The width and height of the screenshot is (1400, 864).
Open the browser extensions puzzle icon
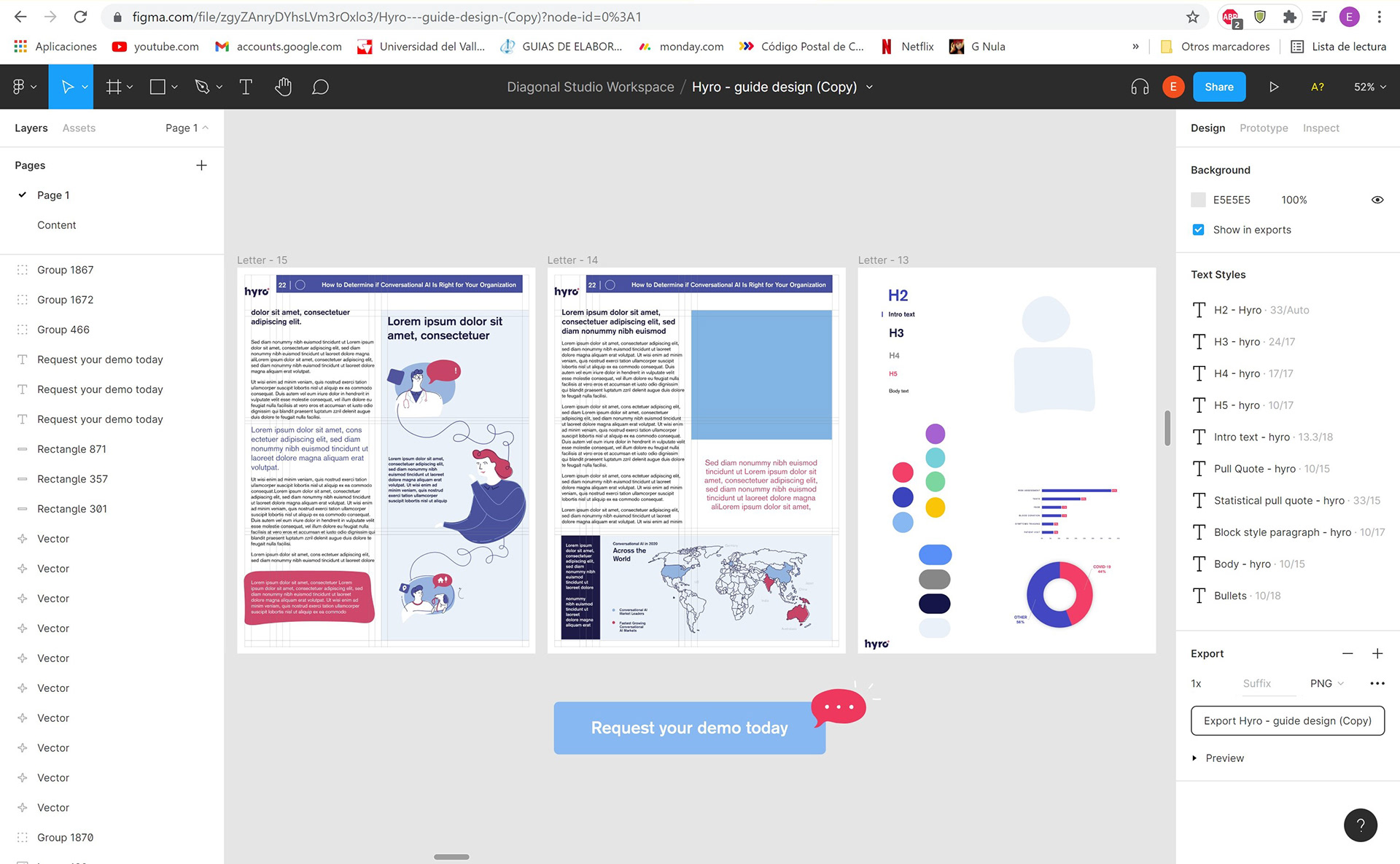[x=1289, y=16]
